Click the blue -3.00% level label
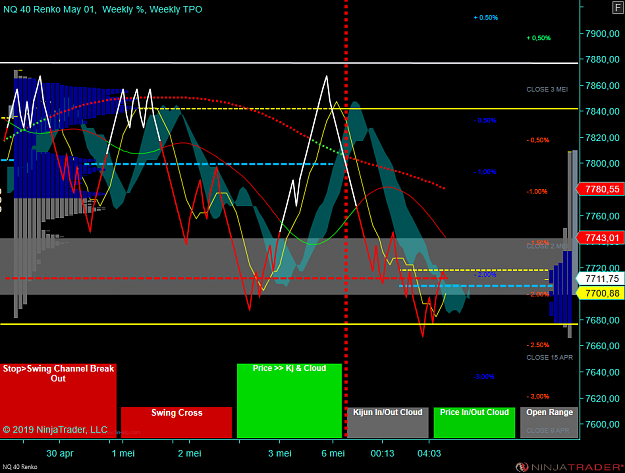This screenshot has height=473, width=625. 484,377
